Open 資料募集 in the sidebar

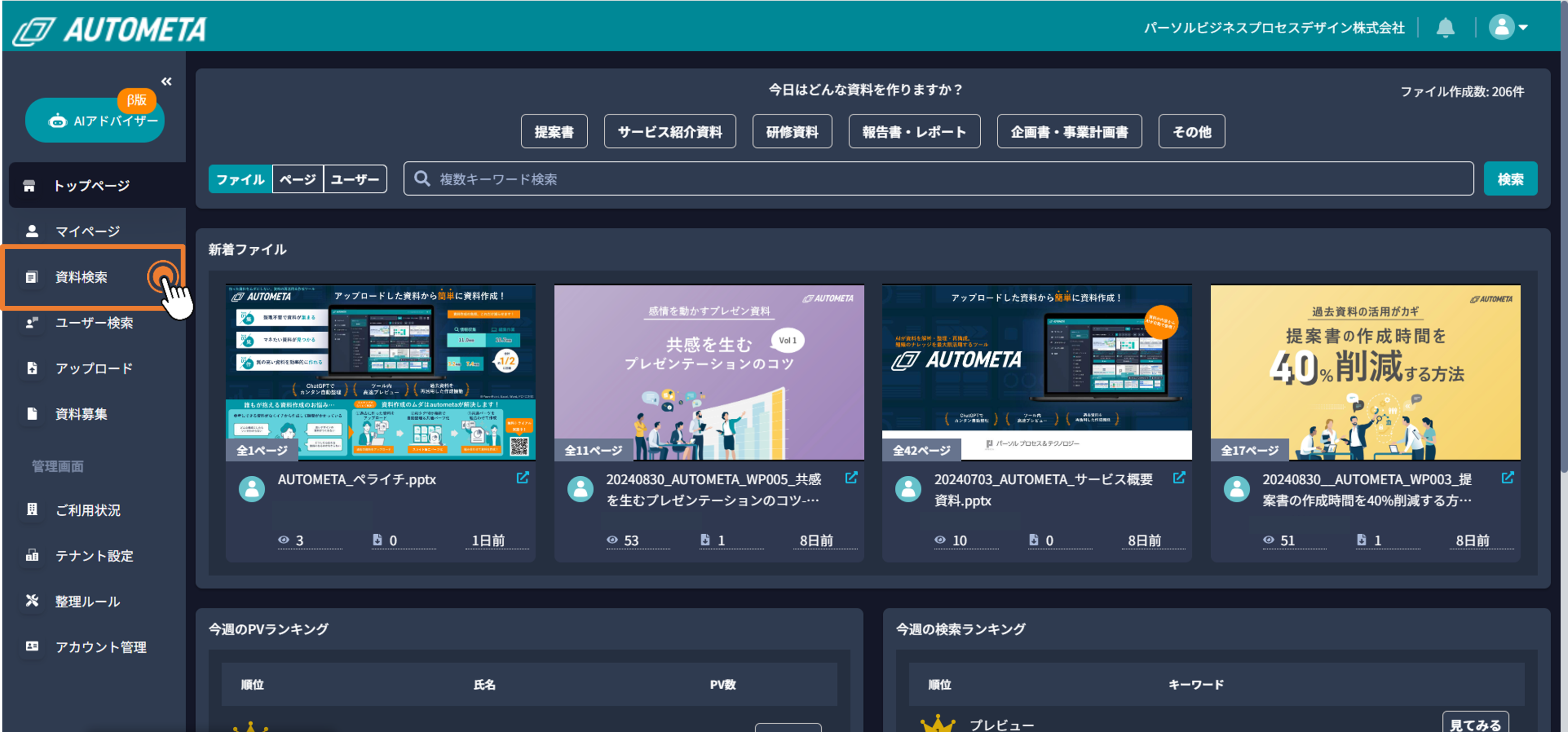coord(95,414)
